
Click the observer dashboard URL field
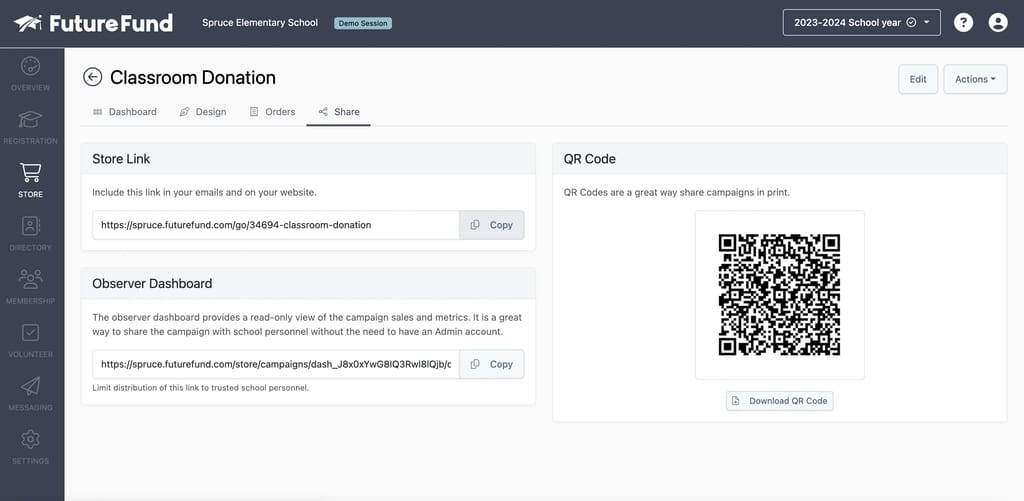pyautogui.click(x=276, y=364)
